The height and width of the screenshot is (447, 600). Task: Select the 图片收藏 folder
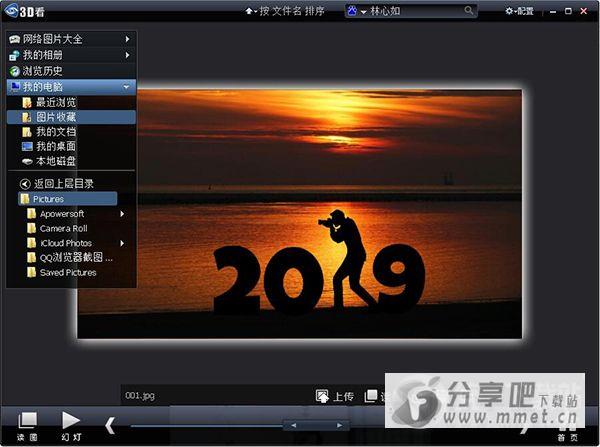click(71, 117)
